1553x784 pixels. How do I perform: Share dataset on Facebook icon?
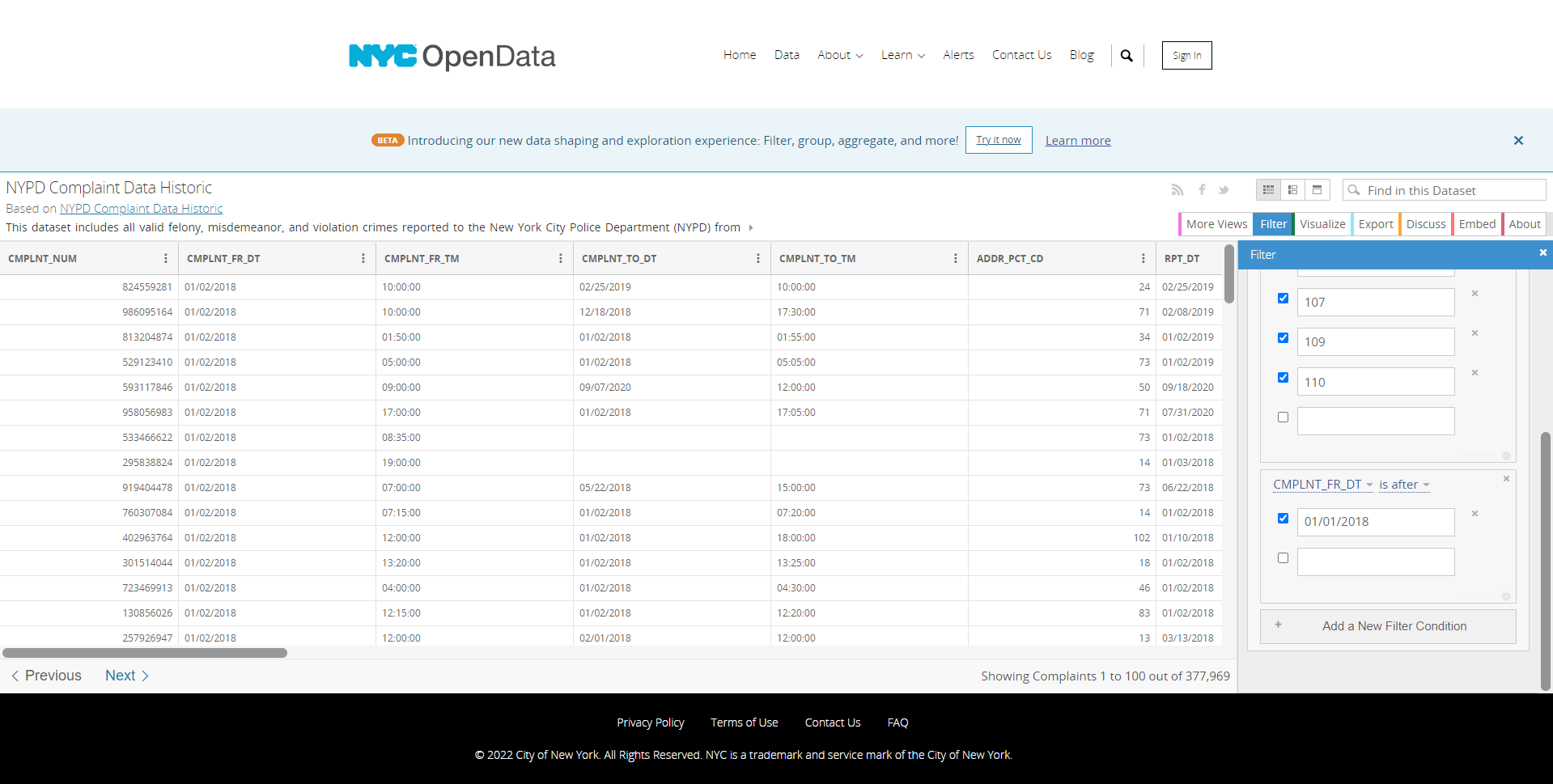pos(1202,190)
